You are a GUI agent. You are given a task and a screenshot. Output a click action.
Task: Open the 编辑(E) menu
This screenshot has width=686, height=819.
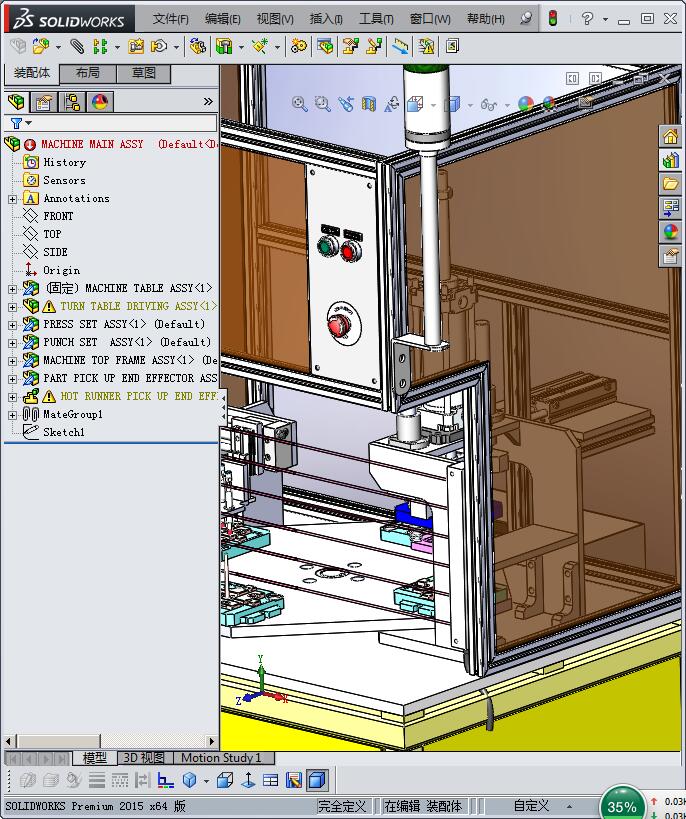coord(223,19)
